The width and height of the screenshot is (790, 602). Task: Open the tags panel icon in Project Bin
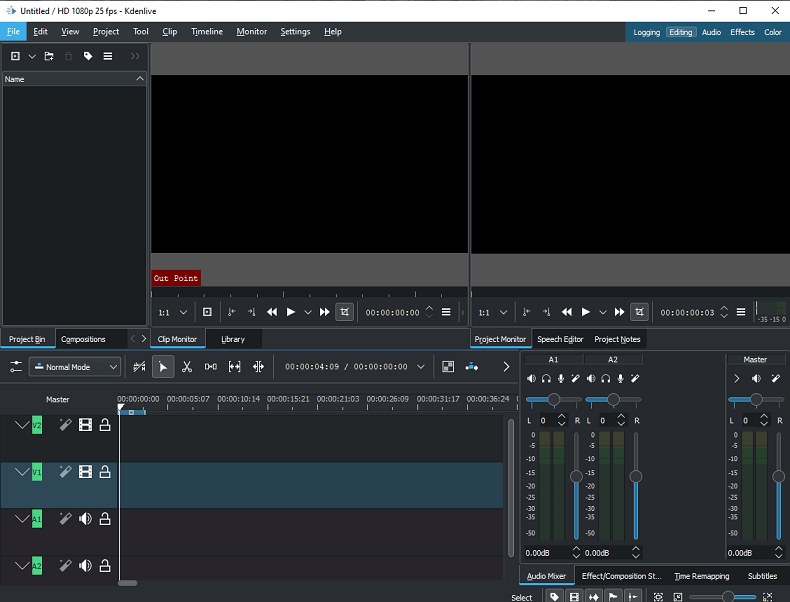tap(88, 56)
